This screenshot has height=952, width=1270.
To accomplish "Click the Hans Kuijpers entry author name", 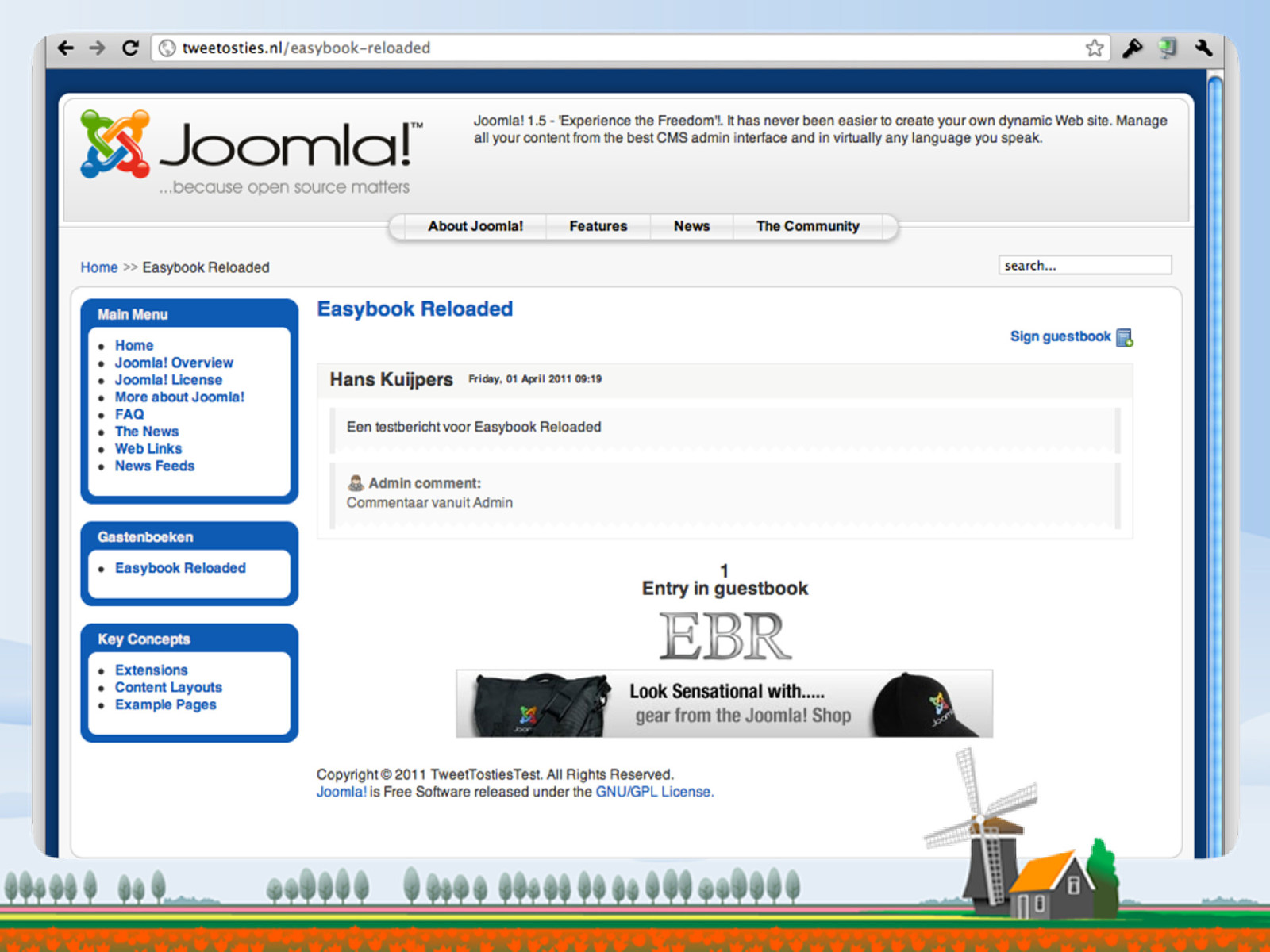I will pos(391,379).
